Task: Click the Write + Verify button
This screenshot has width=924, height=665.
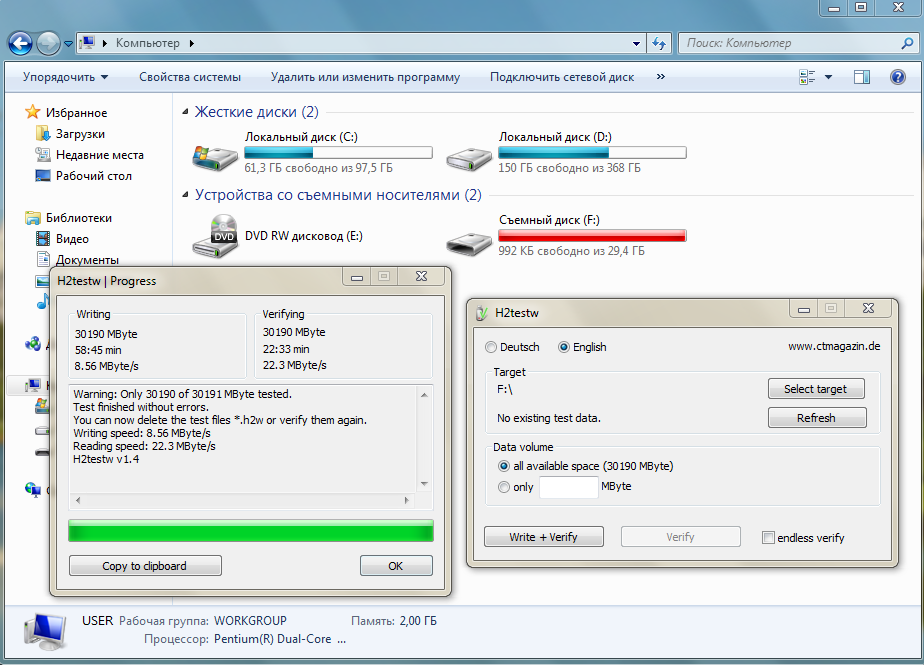Action: tap(544, 537)
